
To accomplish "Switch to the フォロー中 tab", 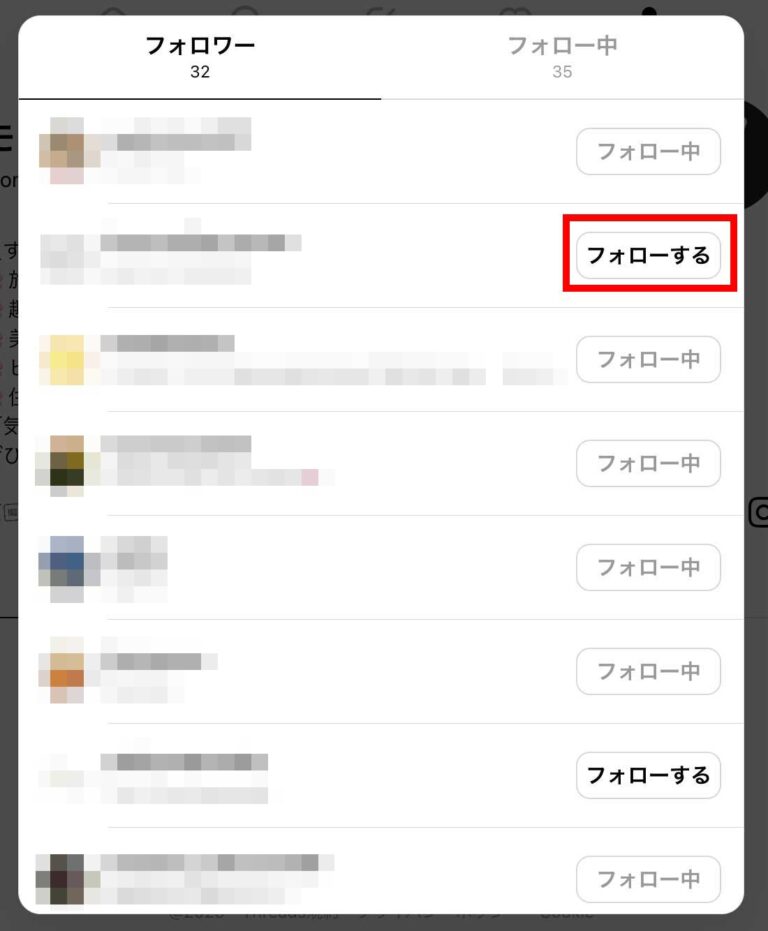I will (562, 57).
